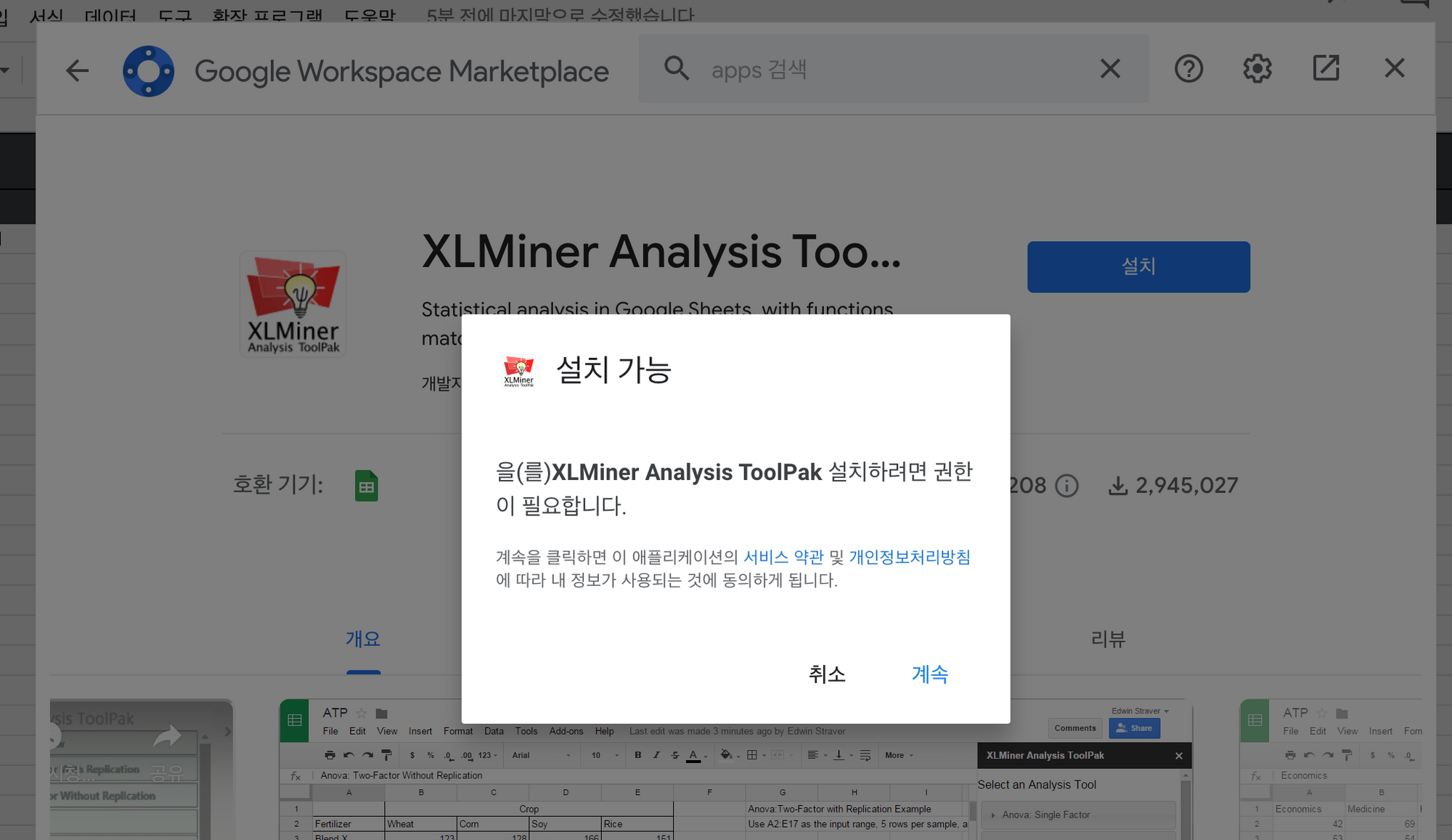Open Marketplace settings gear

(x=1257, y=69)
